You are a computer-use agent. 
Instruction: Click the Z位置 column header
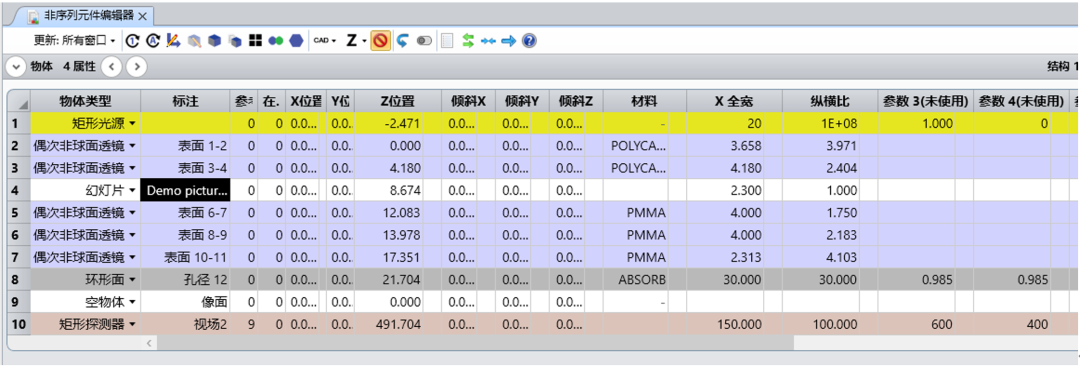397,101
